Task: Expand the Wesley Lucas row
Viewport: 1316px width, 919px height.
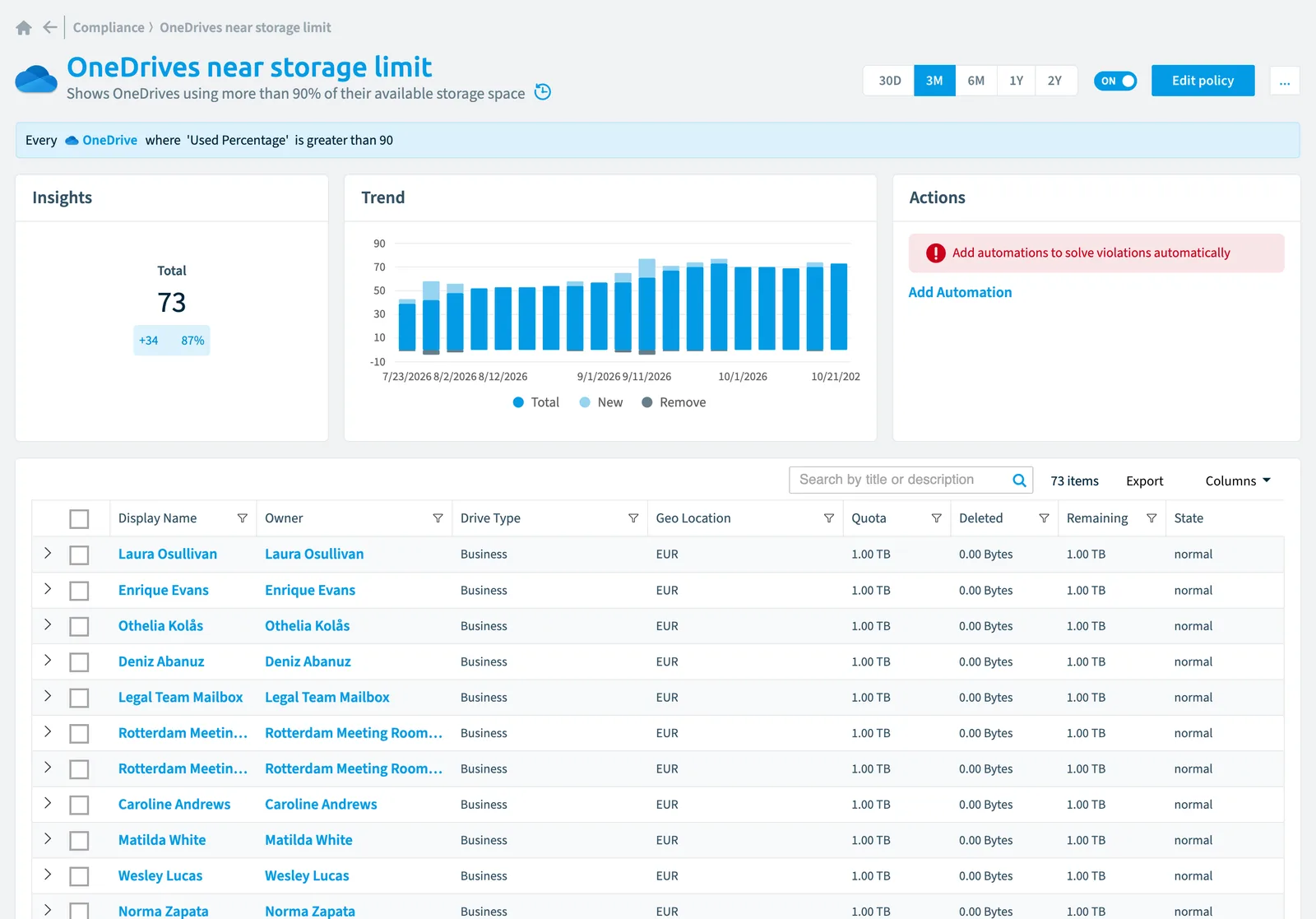Action: pos(48,875)
